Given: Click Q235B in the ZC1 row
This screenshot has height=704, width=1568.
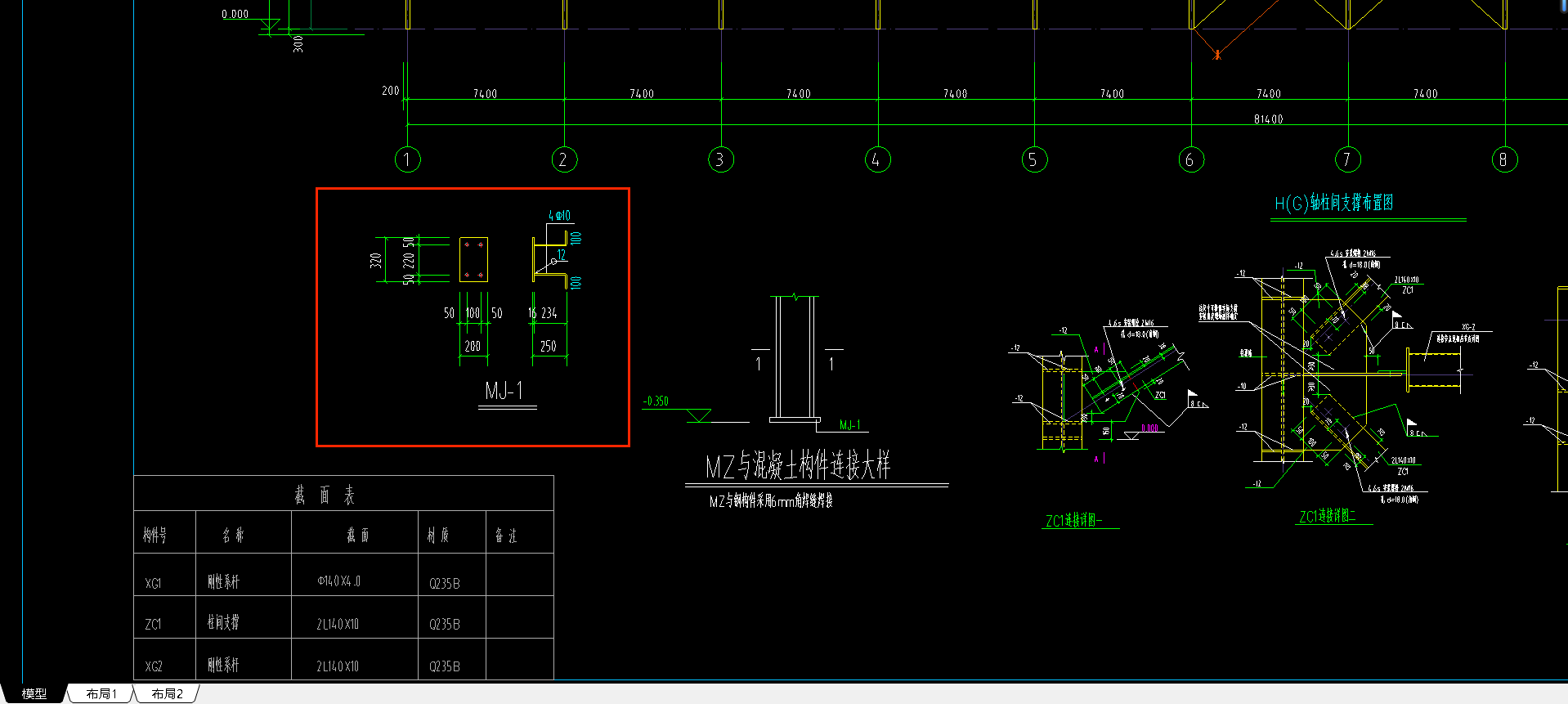Looking at the screenshot, I should pyautogui.click(x=445, y=625).
